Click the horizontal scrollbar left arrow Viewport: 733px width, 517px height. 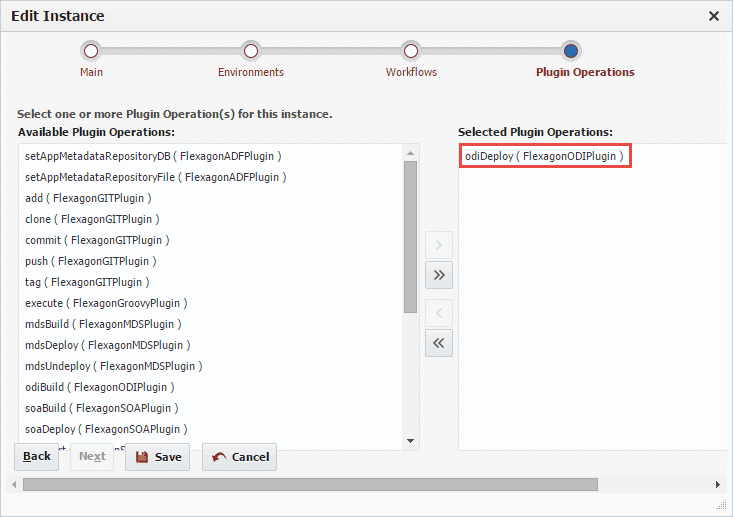coord(14,485)
